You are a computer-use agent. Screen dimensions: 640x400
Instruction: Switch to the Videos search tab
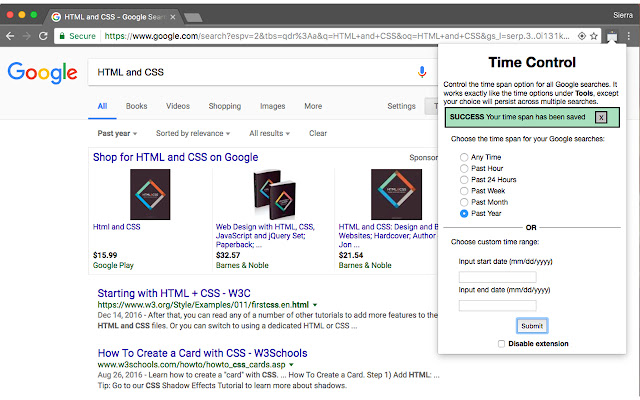(x=178, y=106)
